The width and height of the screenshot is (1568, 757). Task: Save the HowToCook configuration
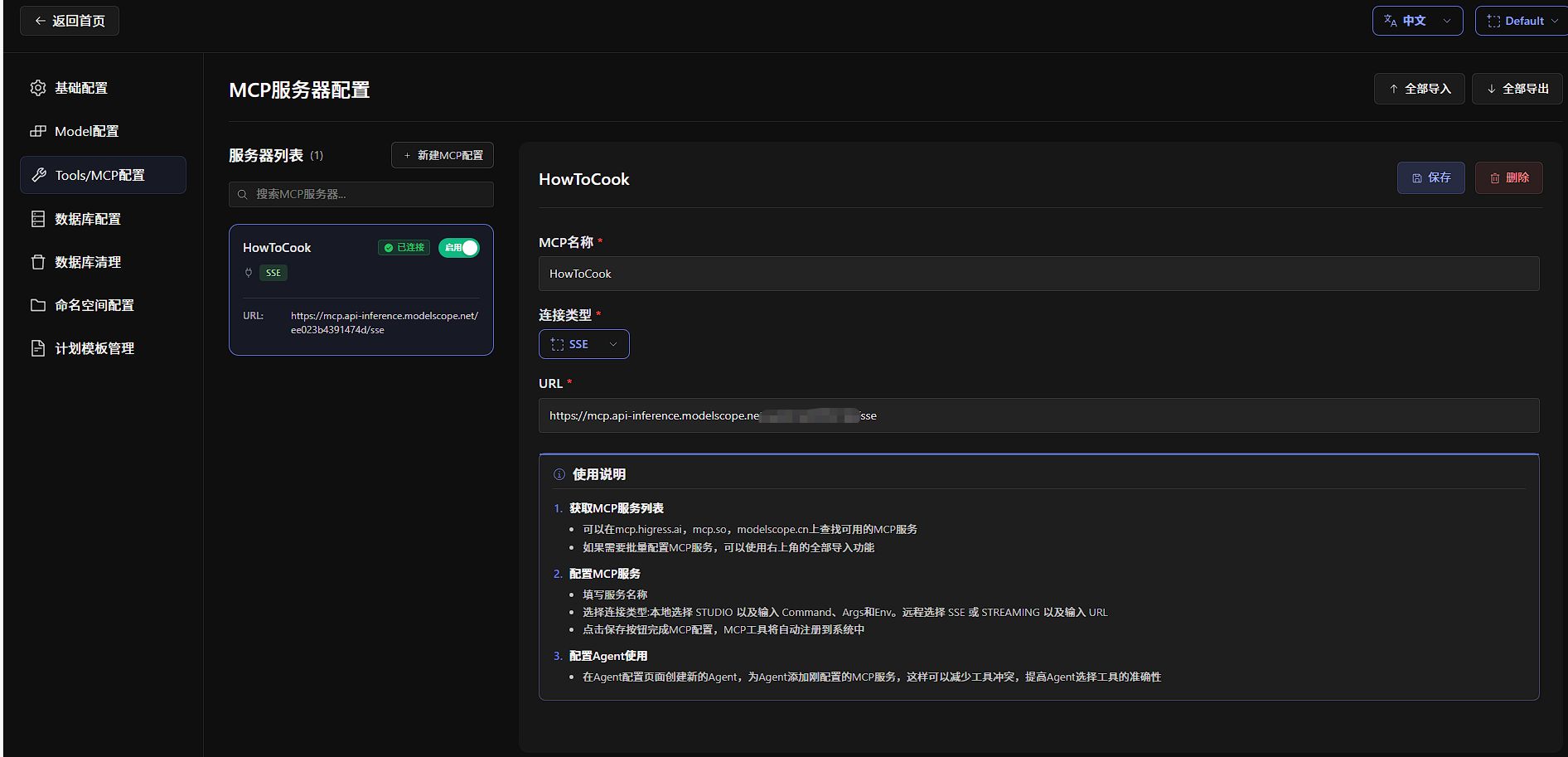pos(1431,178)
